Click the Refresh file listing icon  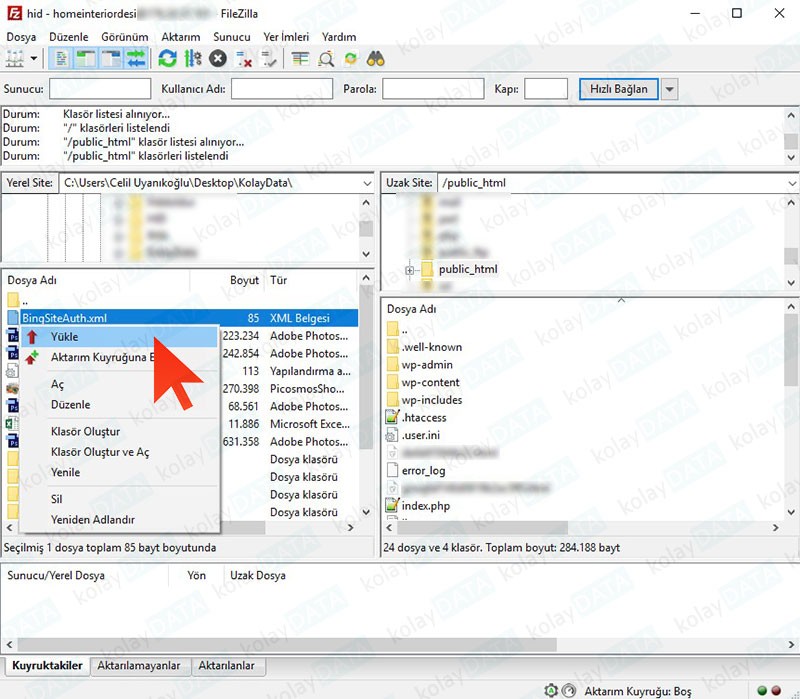click(165, 58)
